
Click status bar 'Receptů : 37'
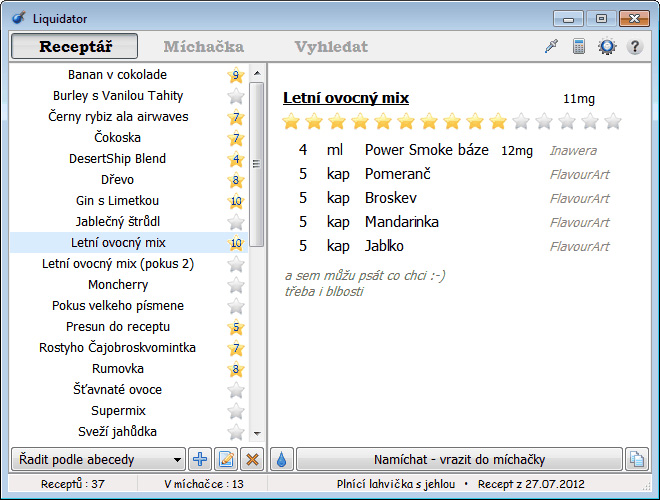click(x=72, y=484)
